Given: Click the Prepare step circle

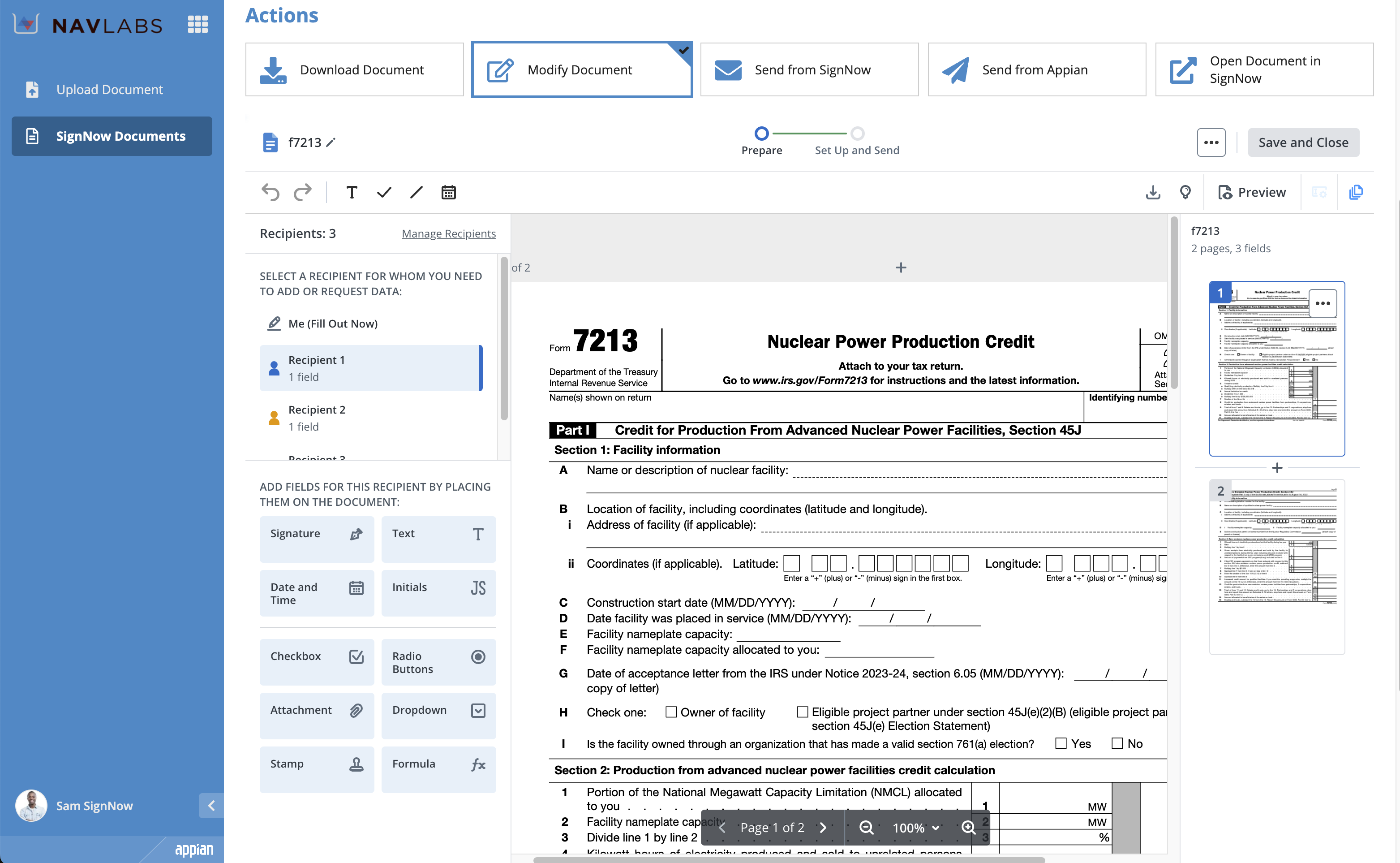Looking at the screenshot, I should coord(761,134).
